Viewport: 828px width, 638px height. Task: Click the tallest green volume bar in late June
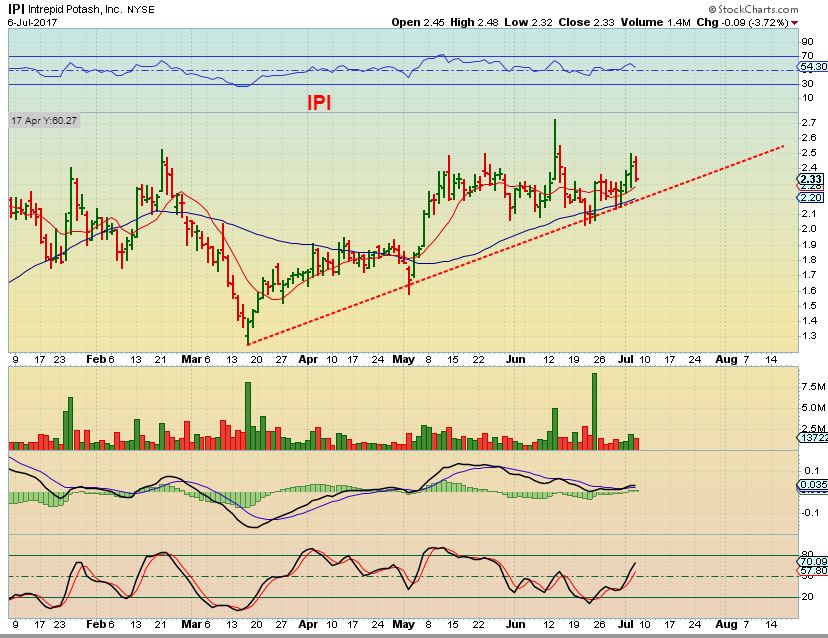tap(595, 411)
